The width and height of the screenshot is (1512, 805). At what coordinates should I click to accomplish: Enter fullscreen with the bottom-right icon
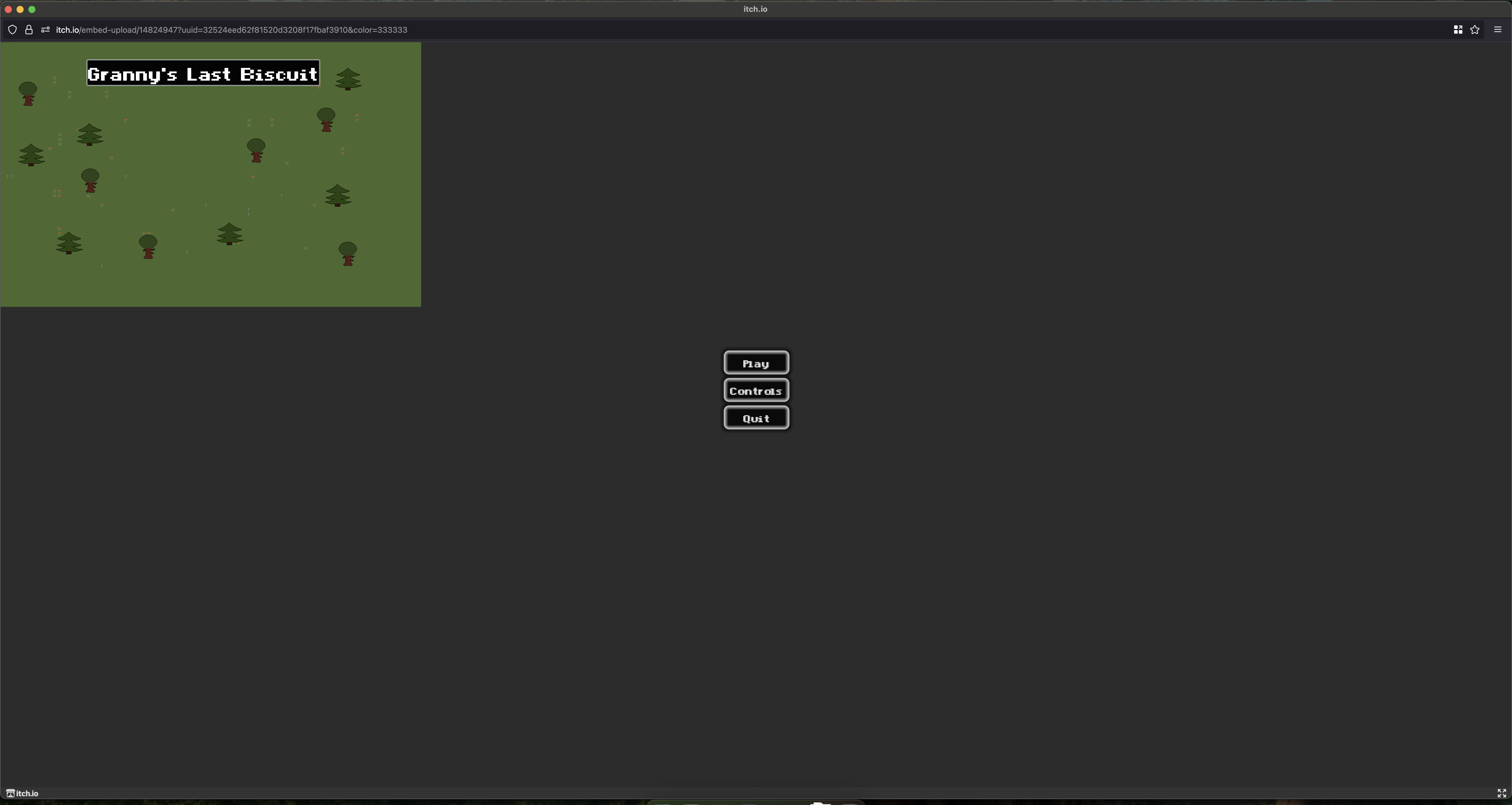1501,793
